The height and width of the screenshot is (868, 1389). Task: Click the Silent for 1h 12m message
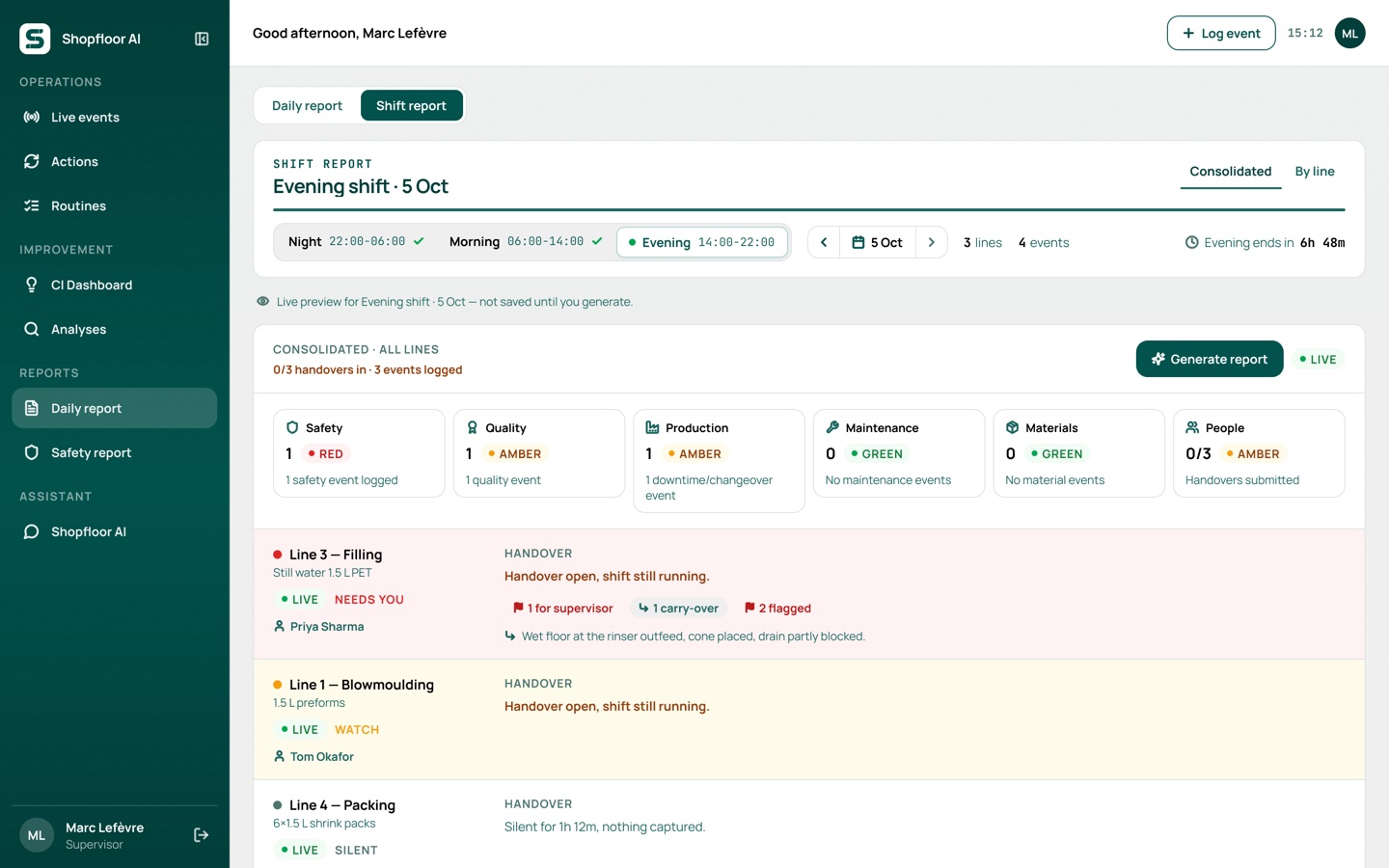605,827
